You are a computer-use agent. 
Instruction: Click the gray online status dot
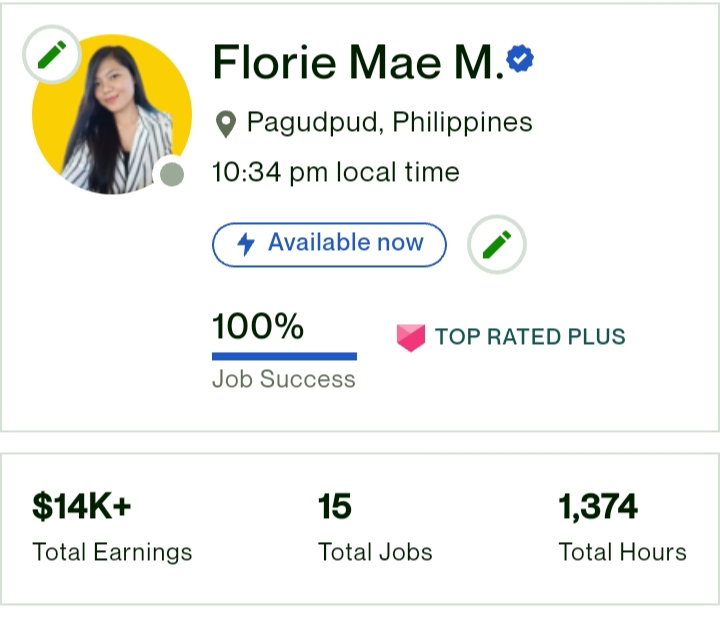point(172,174)
